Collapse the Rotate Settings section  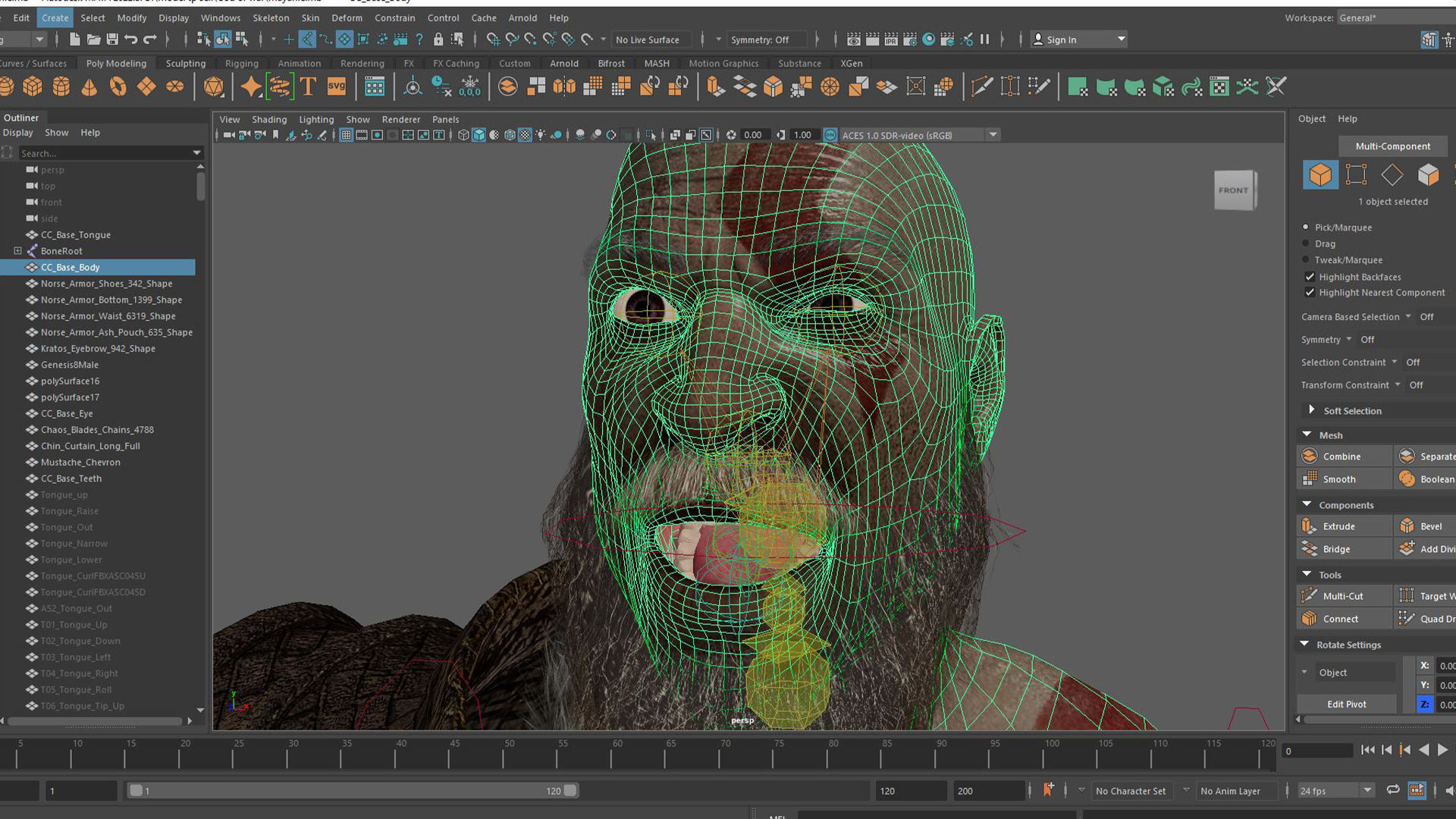1304,644
